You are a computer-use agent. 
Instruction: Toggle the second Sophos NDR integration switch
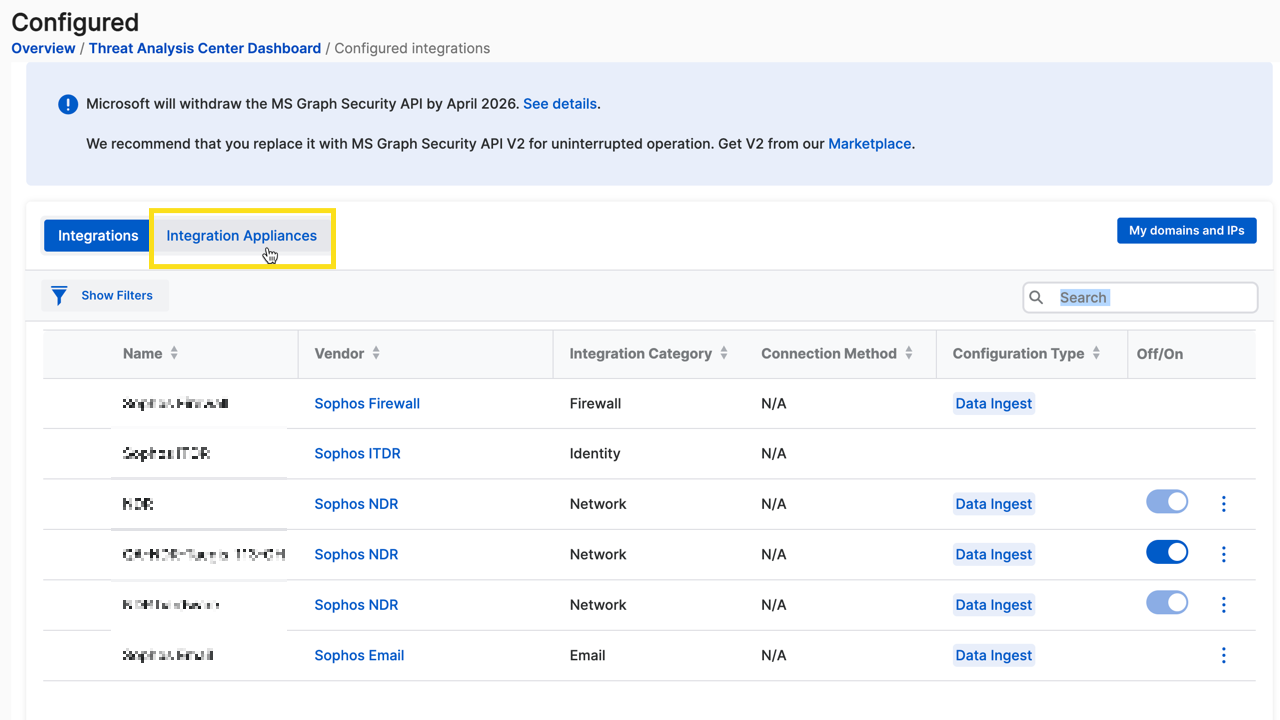click(1167, 552)
